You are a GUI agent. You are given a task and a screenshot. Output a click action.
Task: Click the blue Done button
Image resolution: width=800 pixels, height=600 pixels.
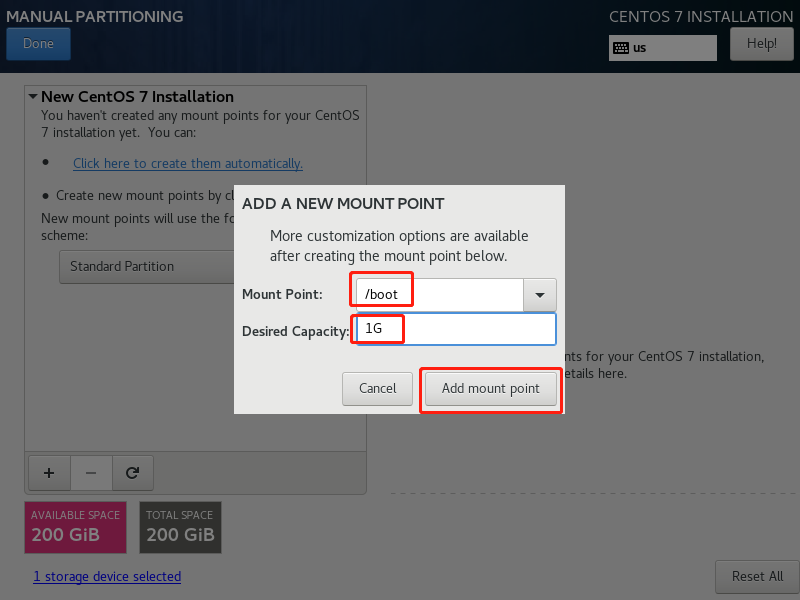coord(38,44)
